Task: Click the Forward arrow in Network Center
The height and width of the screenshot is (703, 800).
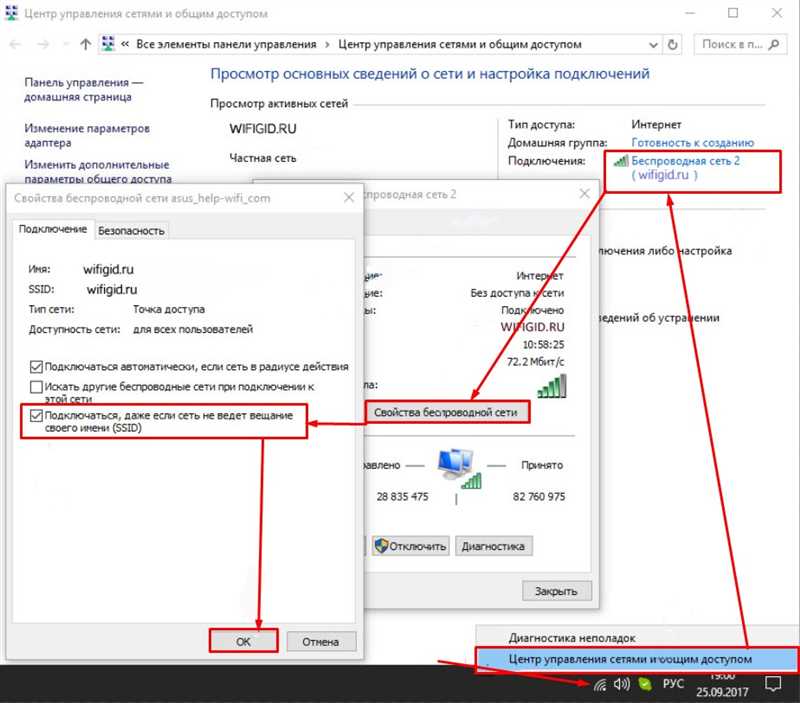Action: 43,44
